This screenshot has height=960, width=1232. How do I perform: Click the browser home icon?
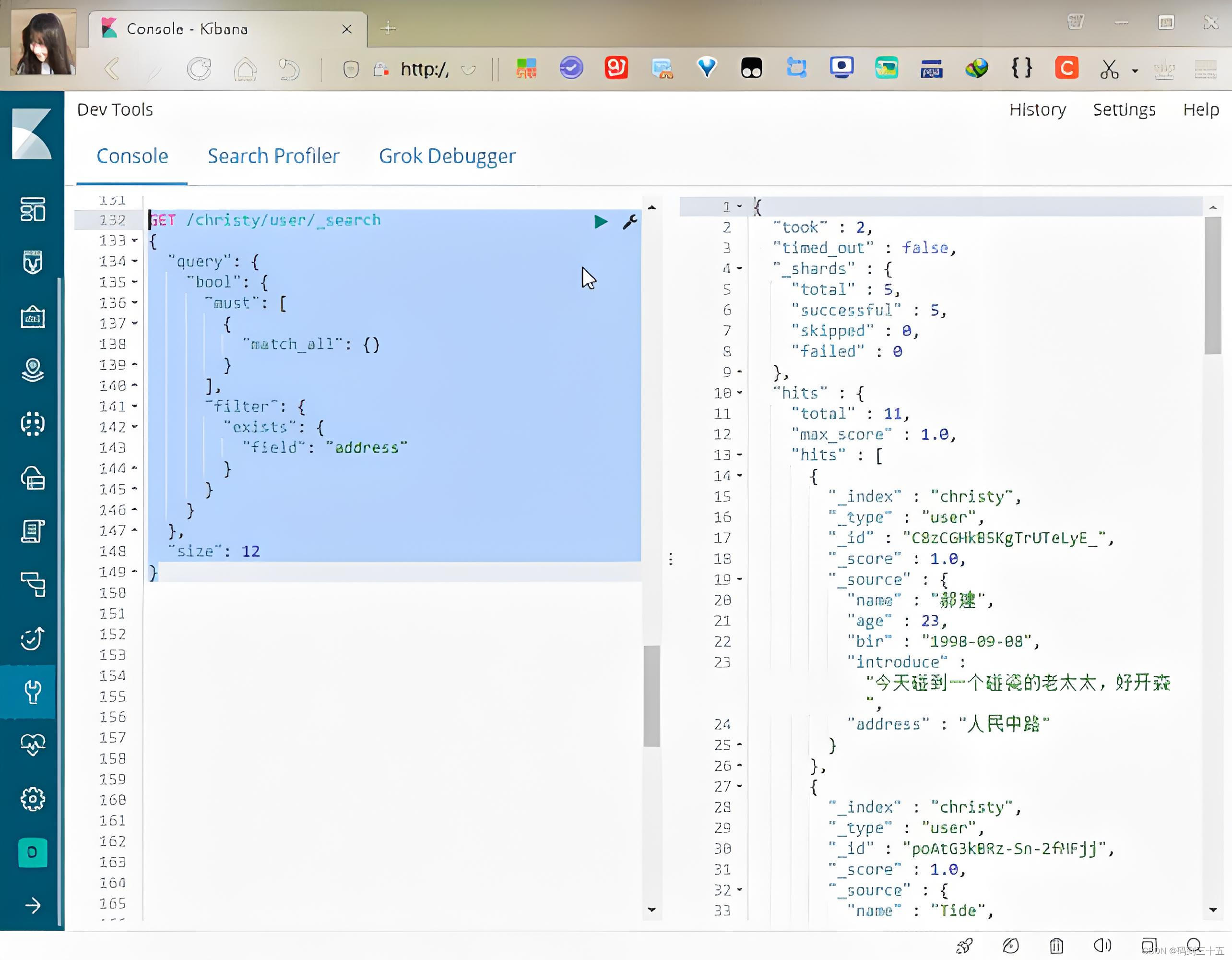point(245,70)
